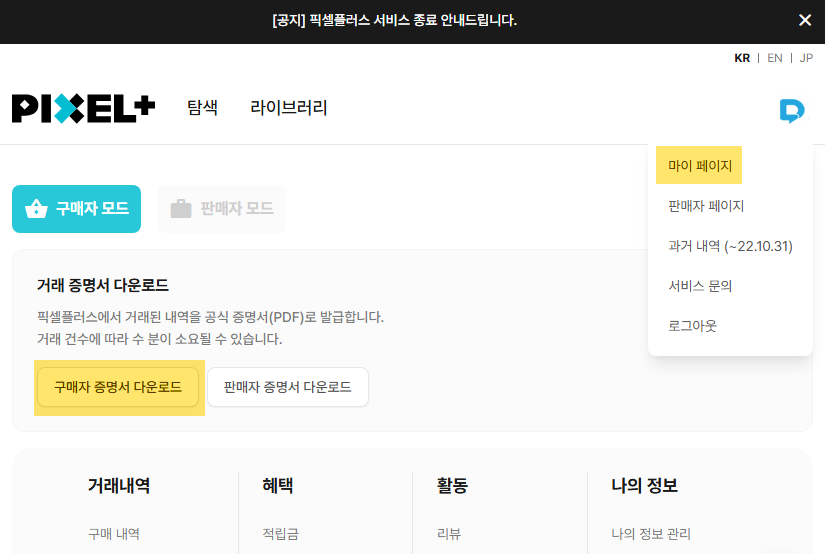
Task: Click the 나의 정보 column heading
Action: coord(644,485)
